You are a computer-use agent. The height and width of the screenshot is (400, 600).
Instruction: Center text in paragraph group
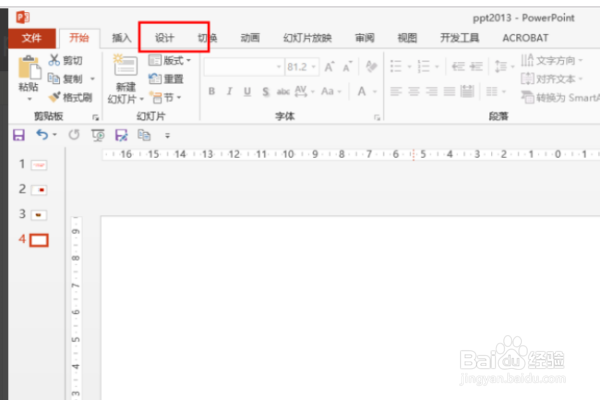point(414,91)
